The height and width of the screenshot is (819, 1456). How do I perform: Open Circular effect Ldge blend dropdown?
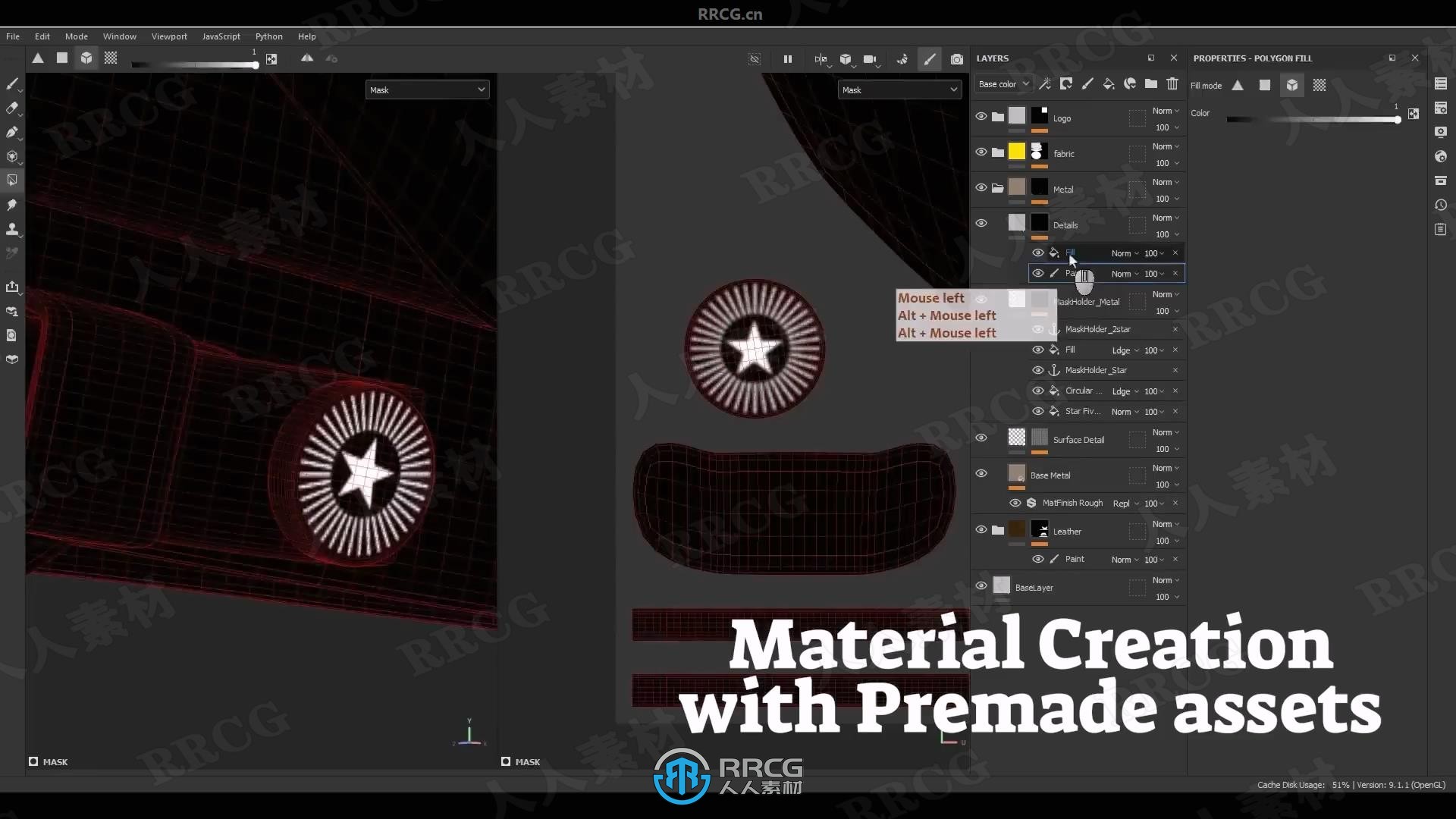click(1125, 391)
